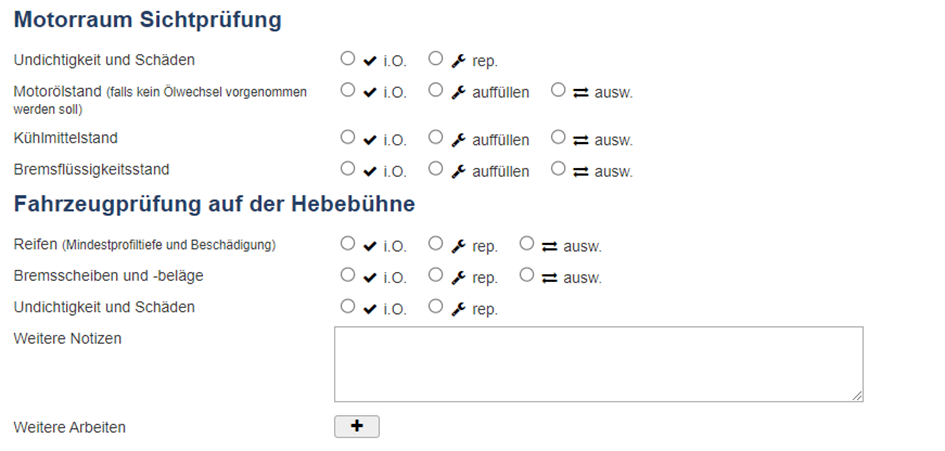The image size is (945, 451).
Task: Select ausw. radio for Reifen
Action: tap(527, 244)
